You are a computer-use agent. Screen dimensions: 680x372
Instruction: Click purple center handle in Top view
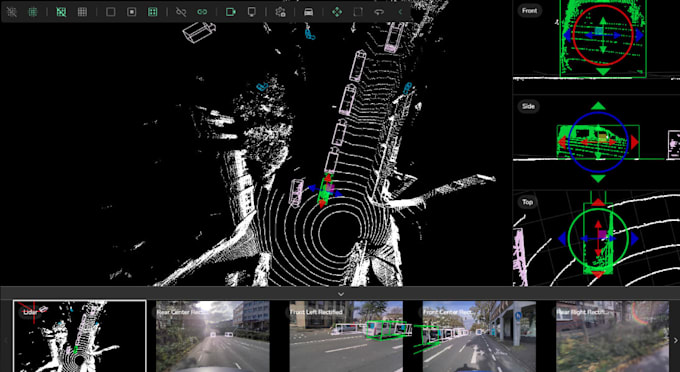602,235
